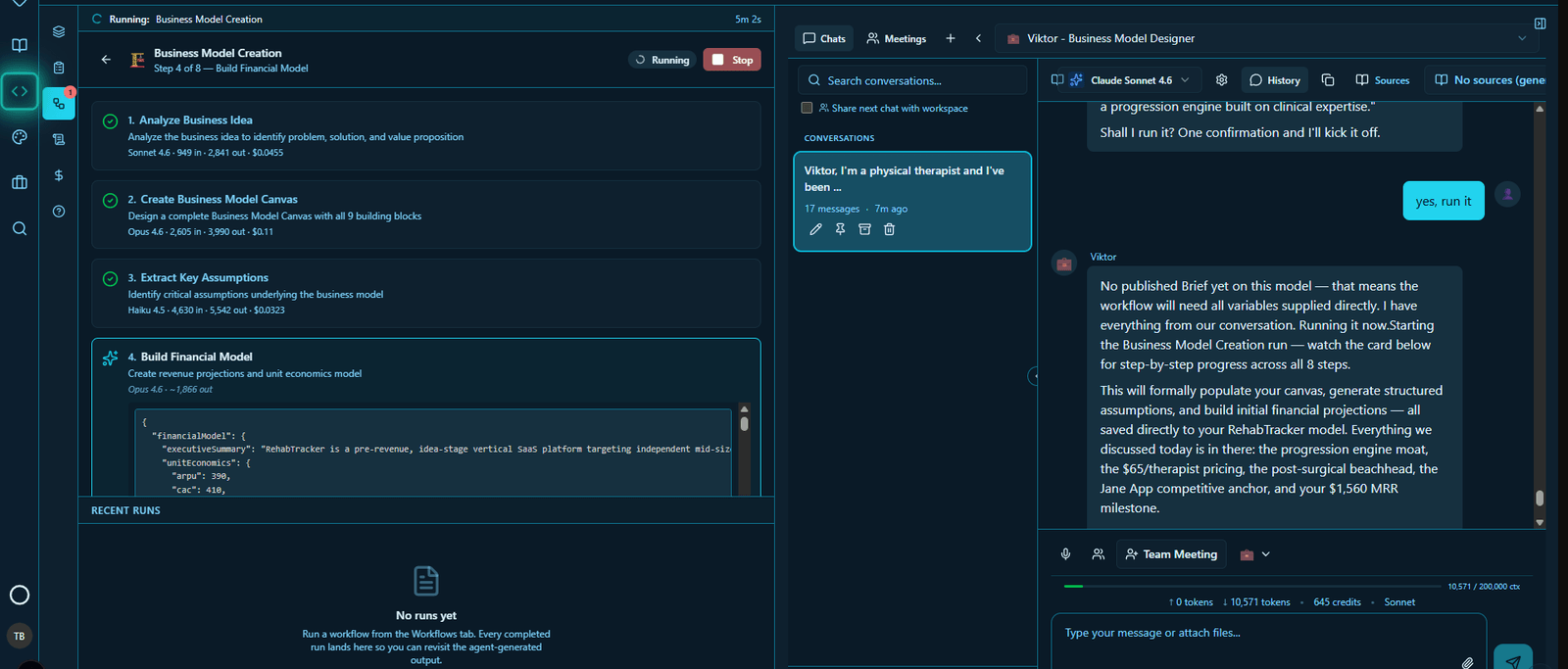Enable Share next chat with workspace checkbox
The image size is (1568, 669).
pyautogui.click(x=807, y=108)
